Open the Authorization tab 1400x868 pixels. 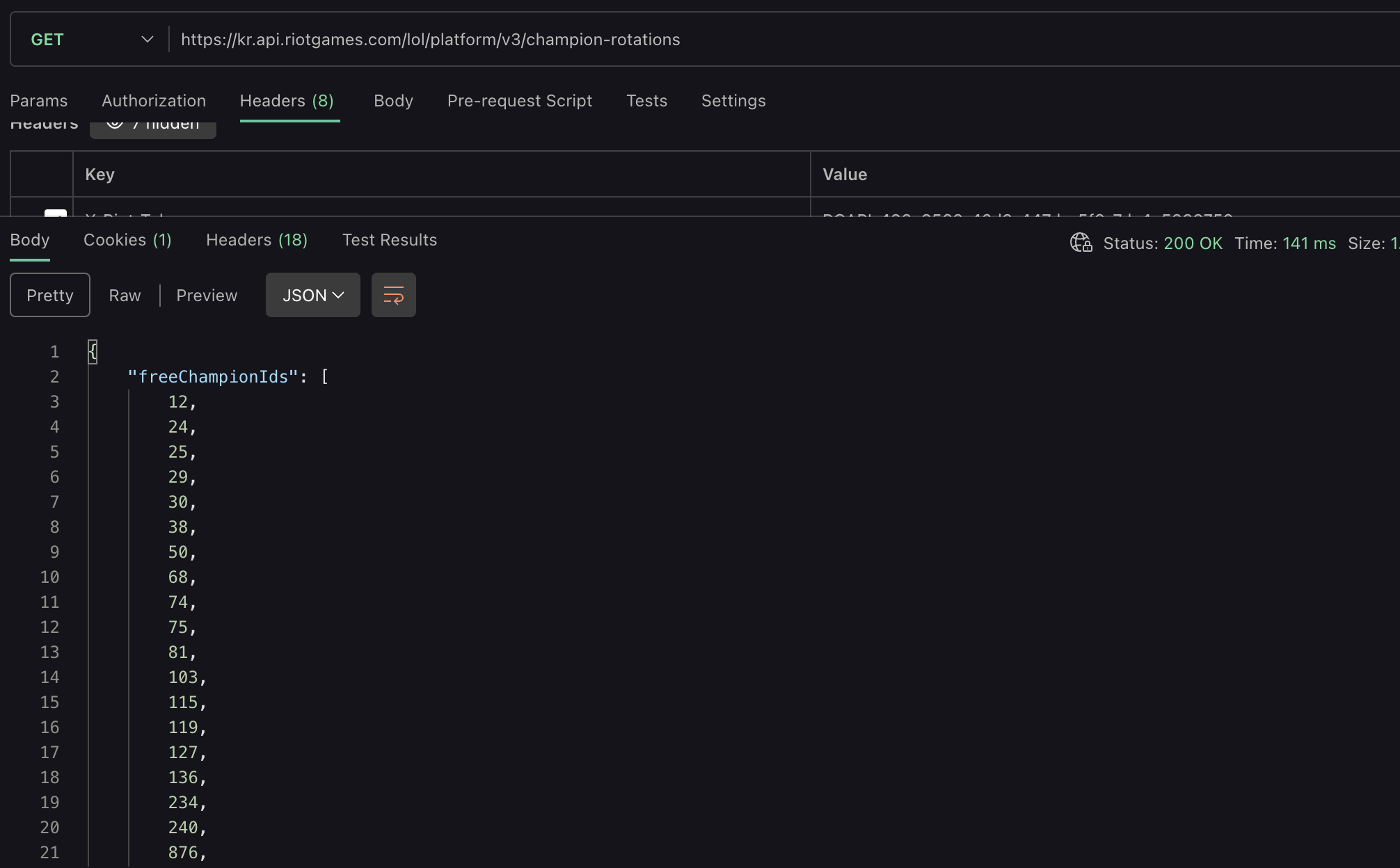(x=154, y=101)
